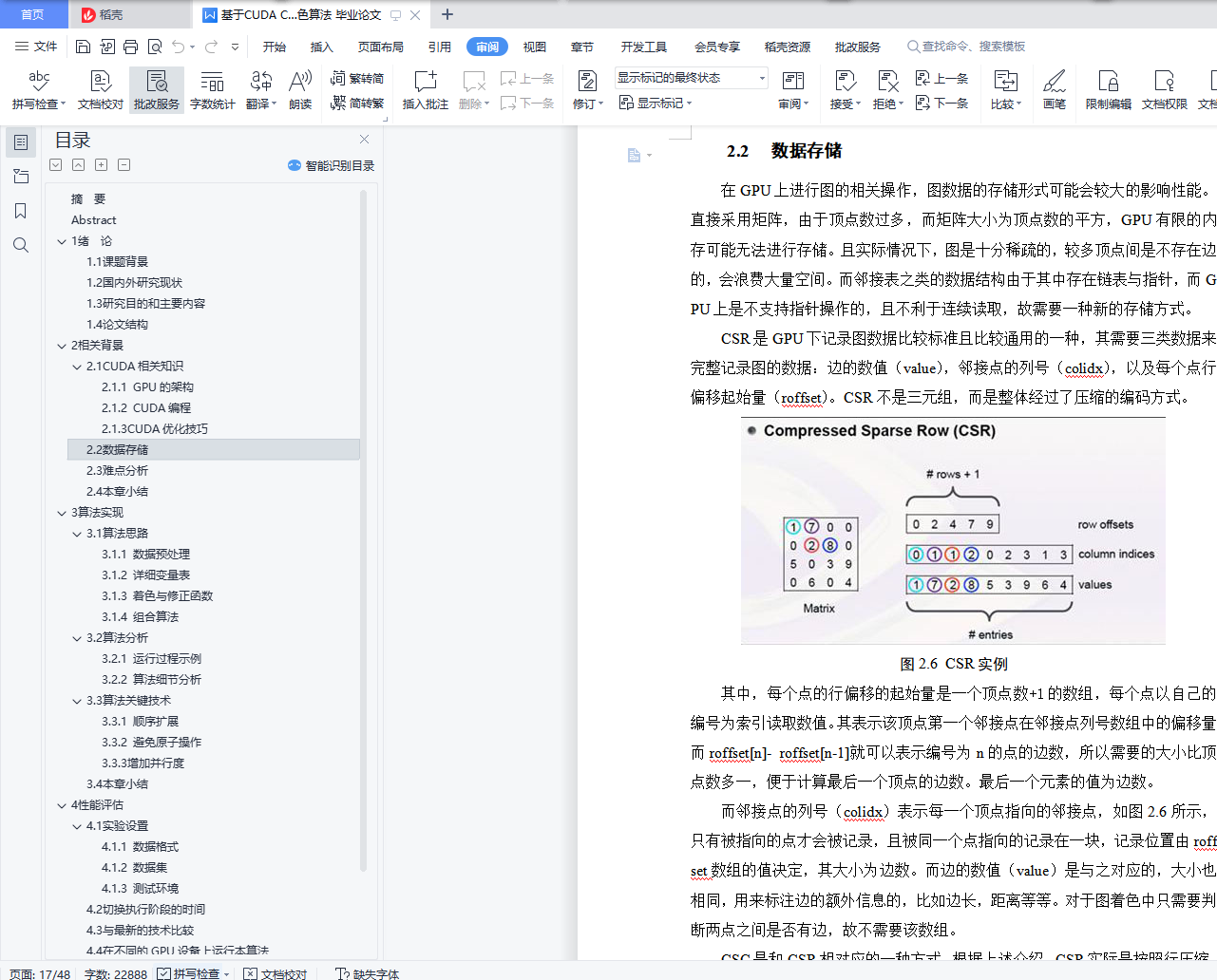This screenshot has width=1217, height=980.
Task: Open the 文件 menu
Action: (36, 47)
